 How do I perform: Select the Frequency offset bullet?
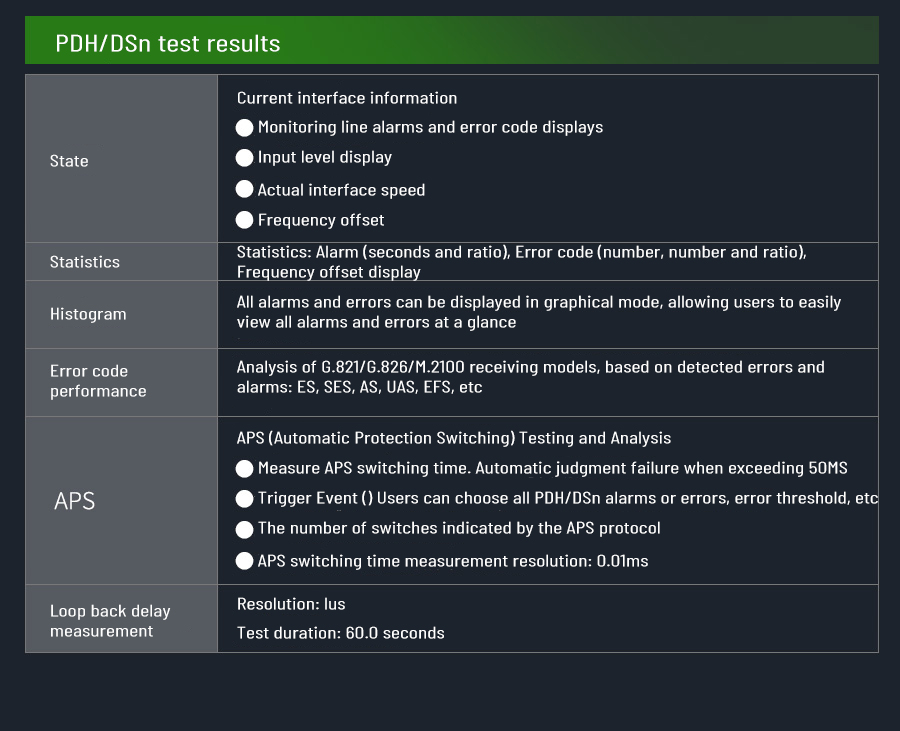coord(245,220)
